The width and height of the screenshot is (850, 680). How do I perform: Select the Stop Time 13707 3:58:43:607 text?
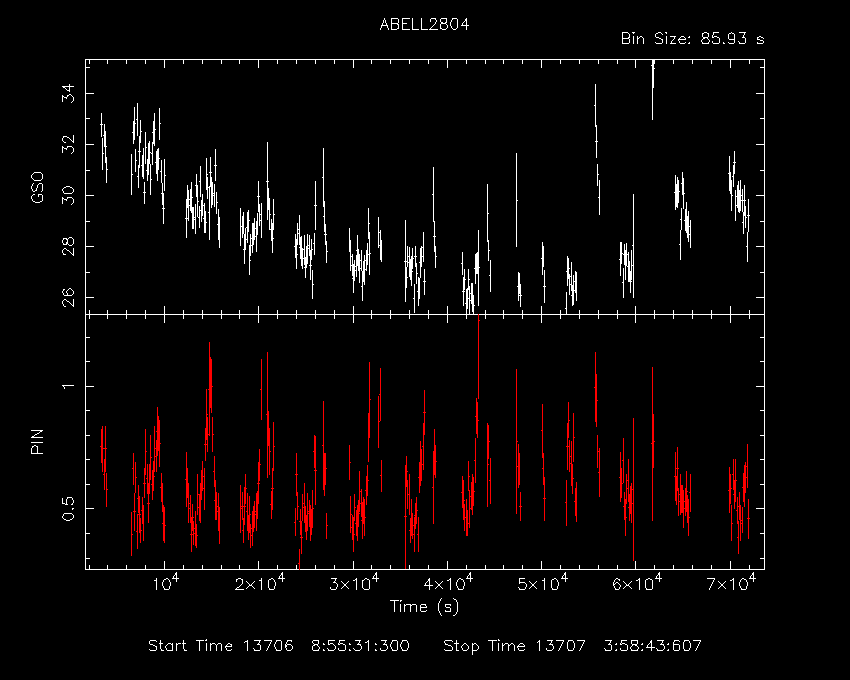pyautogui.click(x=572, y=646)
